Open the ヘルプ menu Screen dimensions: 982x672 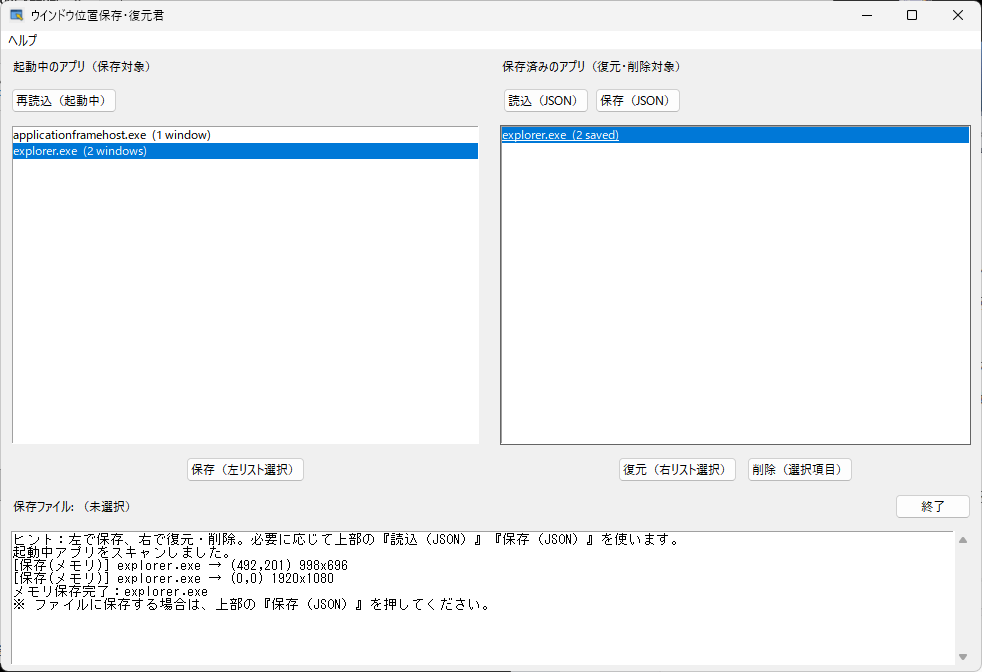click(x=23, y=40)
